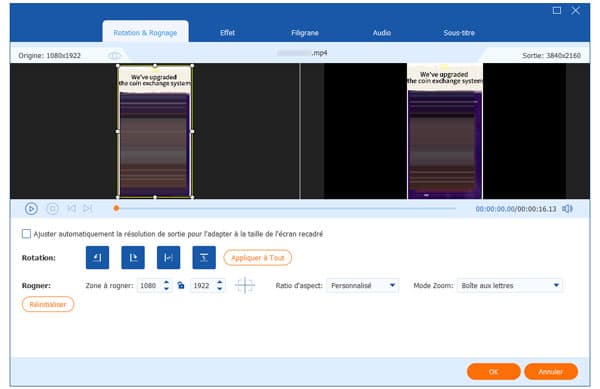The image size is (600, 389).
Task: Play the video preview
Action: pos(31,208)
